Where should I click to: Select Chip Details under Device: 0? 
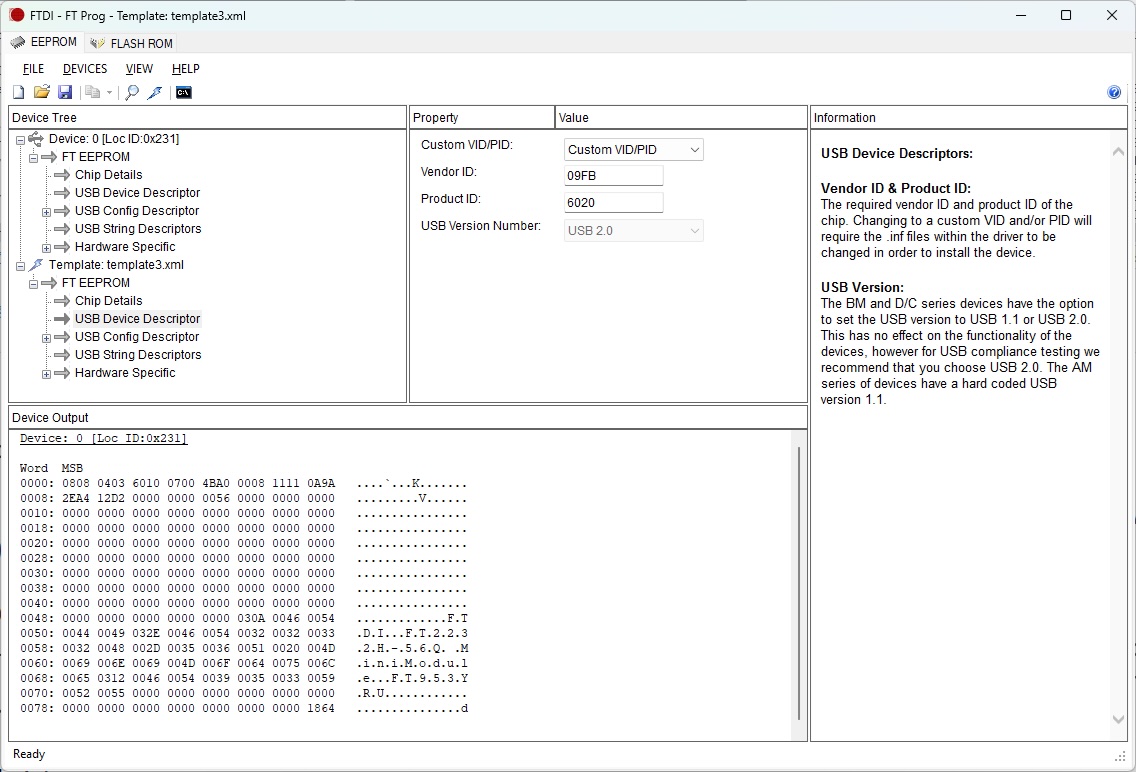point(108,175)
